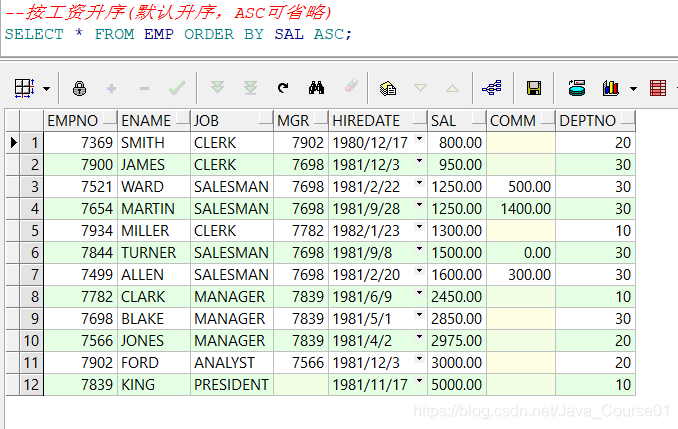Click the SAL column header
This screenshot has width=678, height=429.
pos(457,121)
